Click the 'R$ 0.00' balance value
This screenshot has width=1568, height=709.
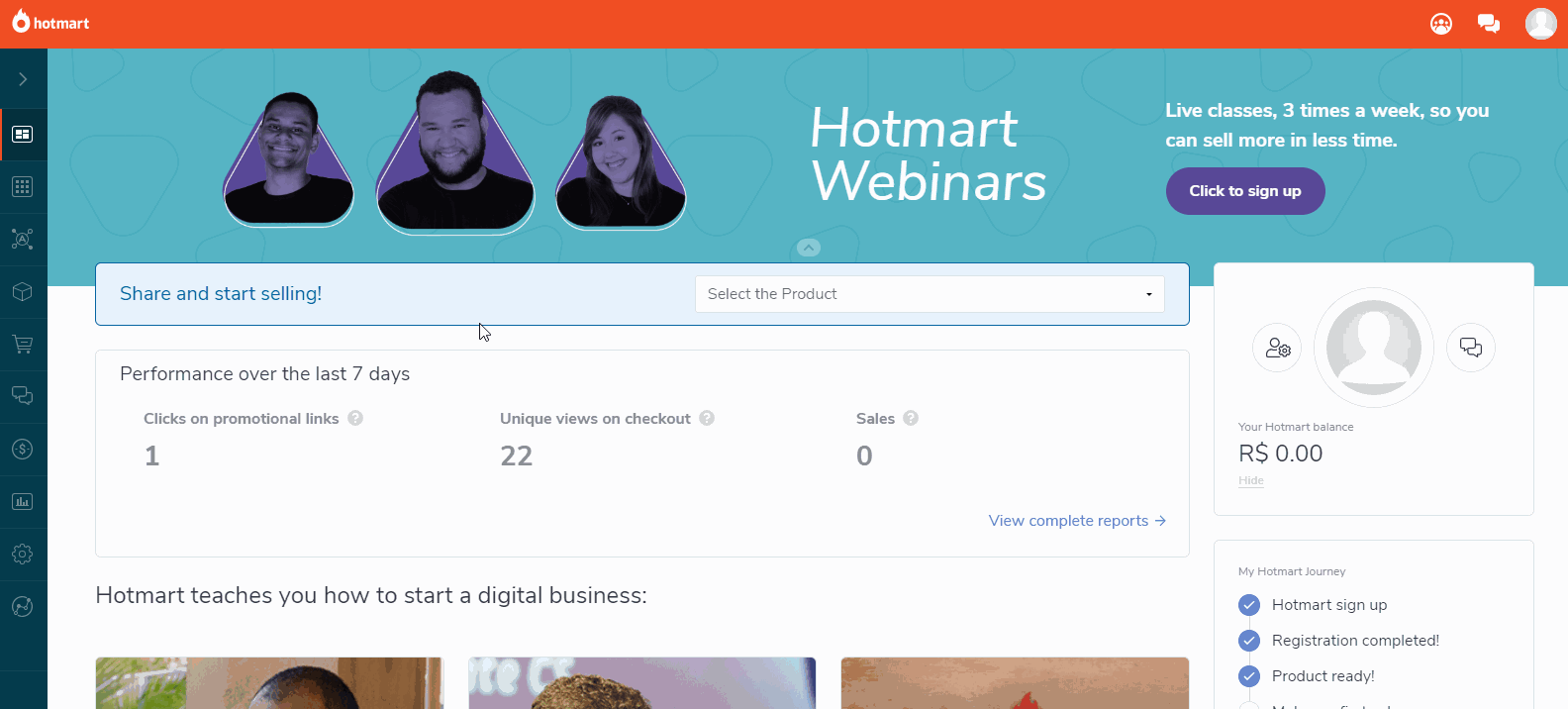(1281, 454)
